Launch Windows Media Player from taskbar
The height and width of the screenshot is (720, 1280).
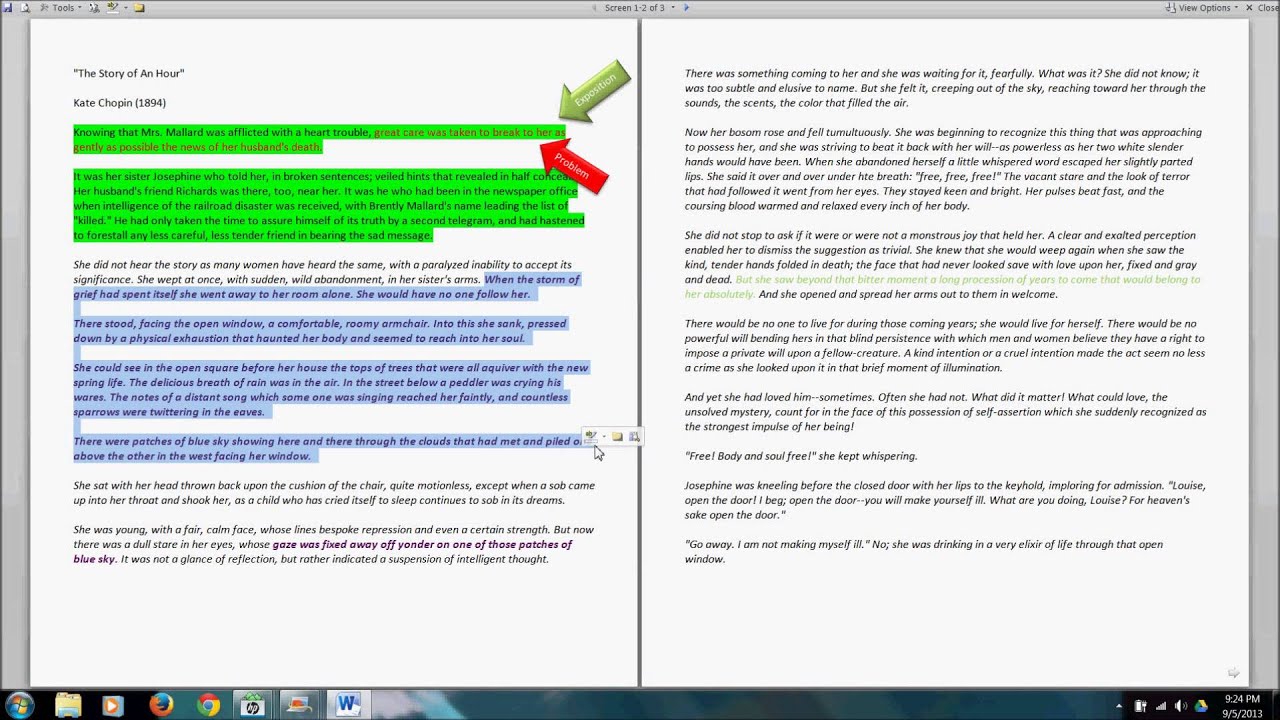coord(111,705)
